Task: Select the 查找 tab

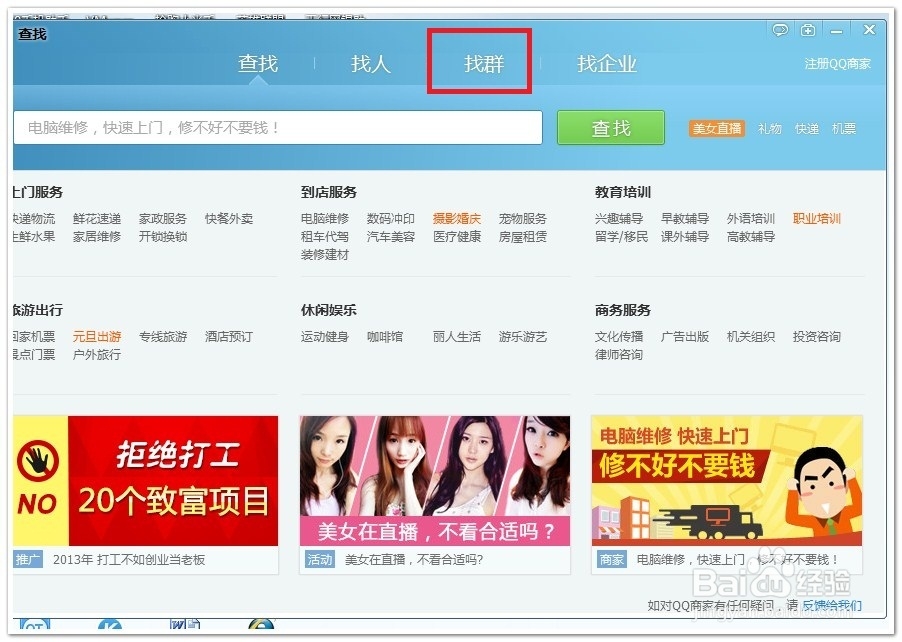Action: (259, 63)
